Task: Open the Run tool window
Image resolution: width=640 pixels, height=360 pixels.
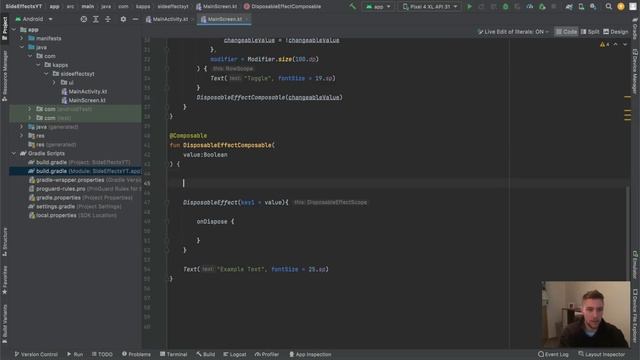Action: coord(75,354)
